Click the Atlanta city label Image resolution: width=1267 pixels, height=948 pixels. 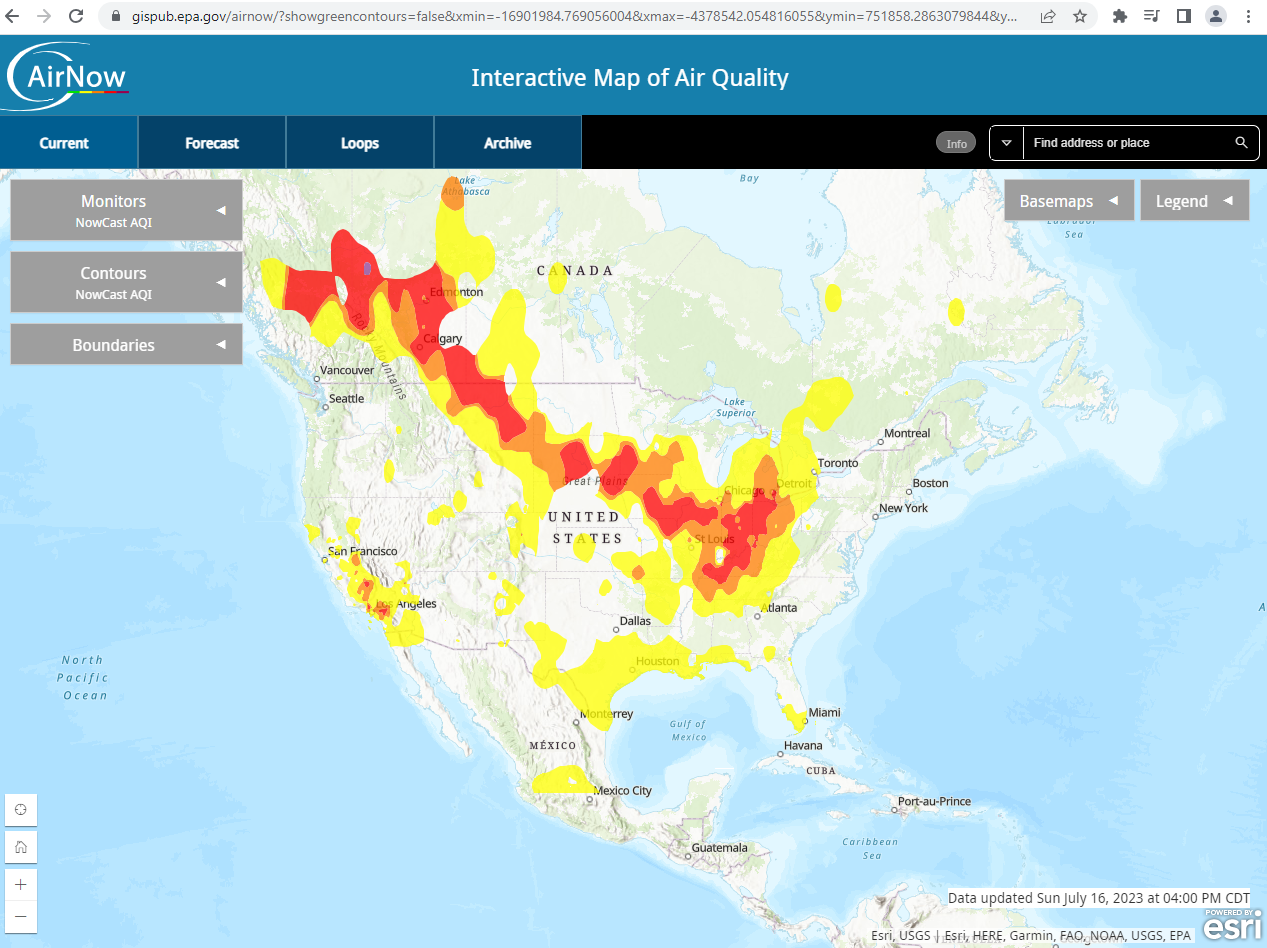point(779,608)
